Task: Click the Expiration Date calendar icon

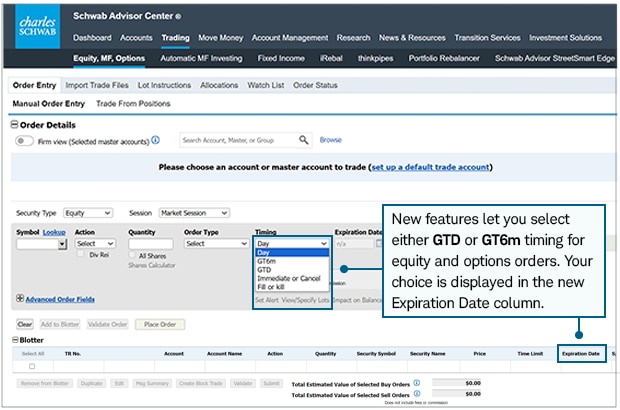Action: click(378, 244)
